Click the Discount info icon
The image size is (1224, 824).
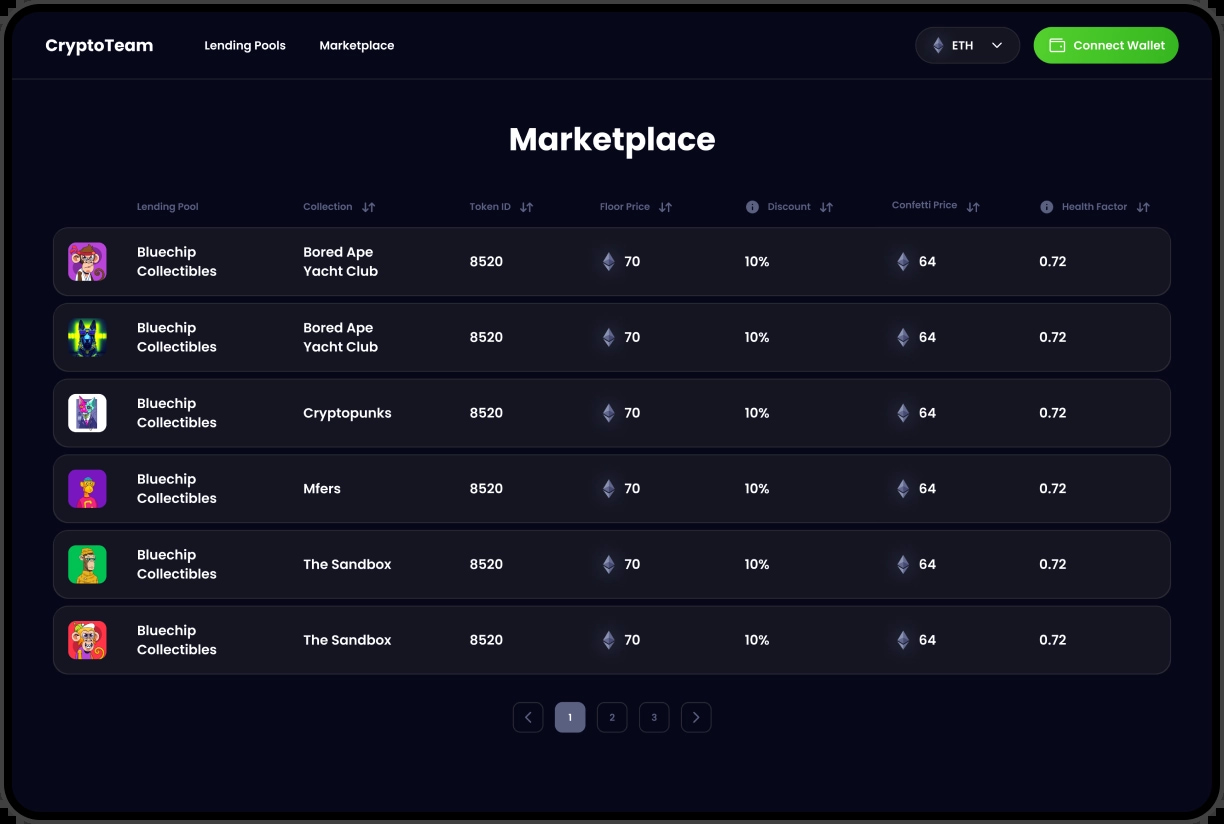click(752, 207)
